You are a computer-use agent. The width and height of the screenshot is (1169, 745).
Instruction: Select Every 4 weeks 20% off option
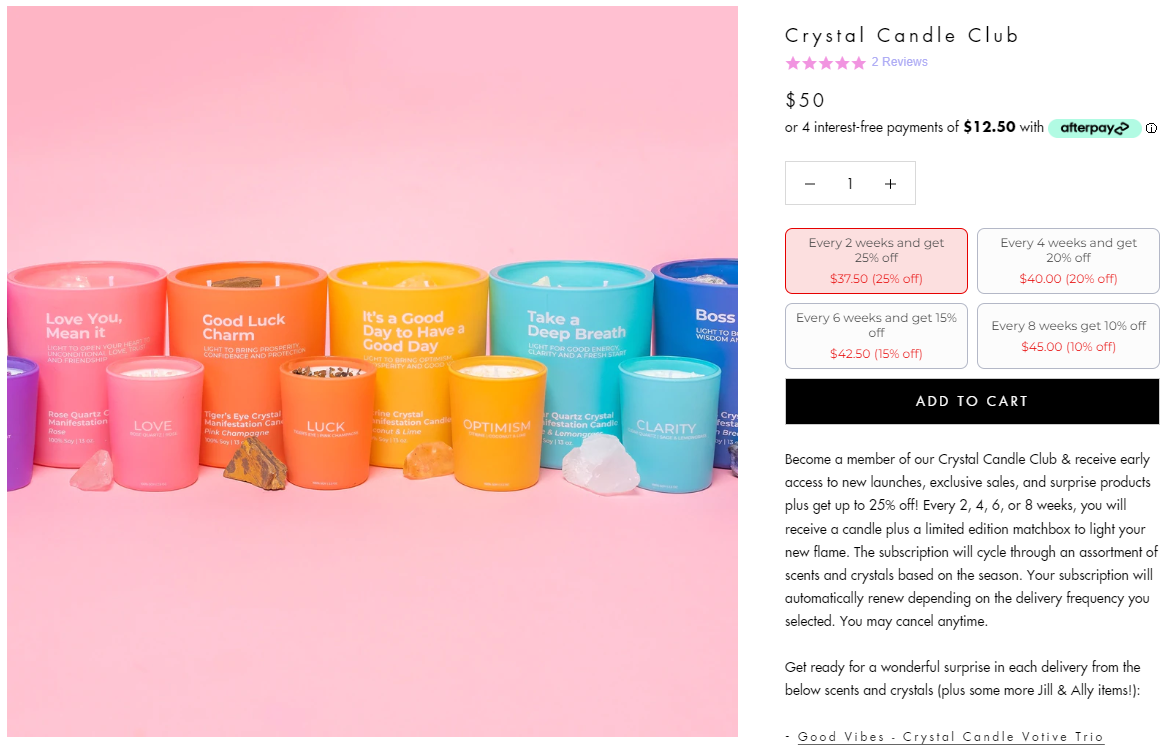click(x=1068, y=261)
